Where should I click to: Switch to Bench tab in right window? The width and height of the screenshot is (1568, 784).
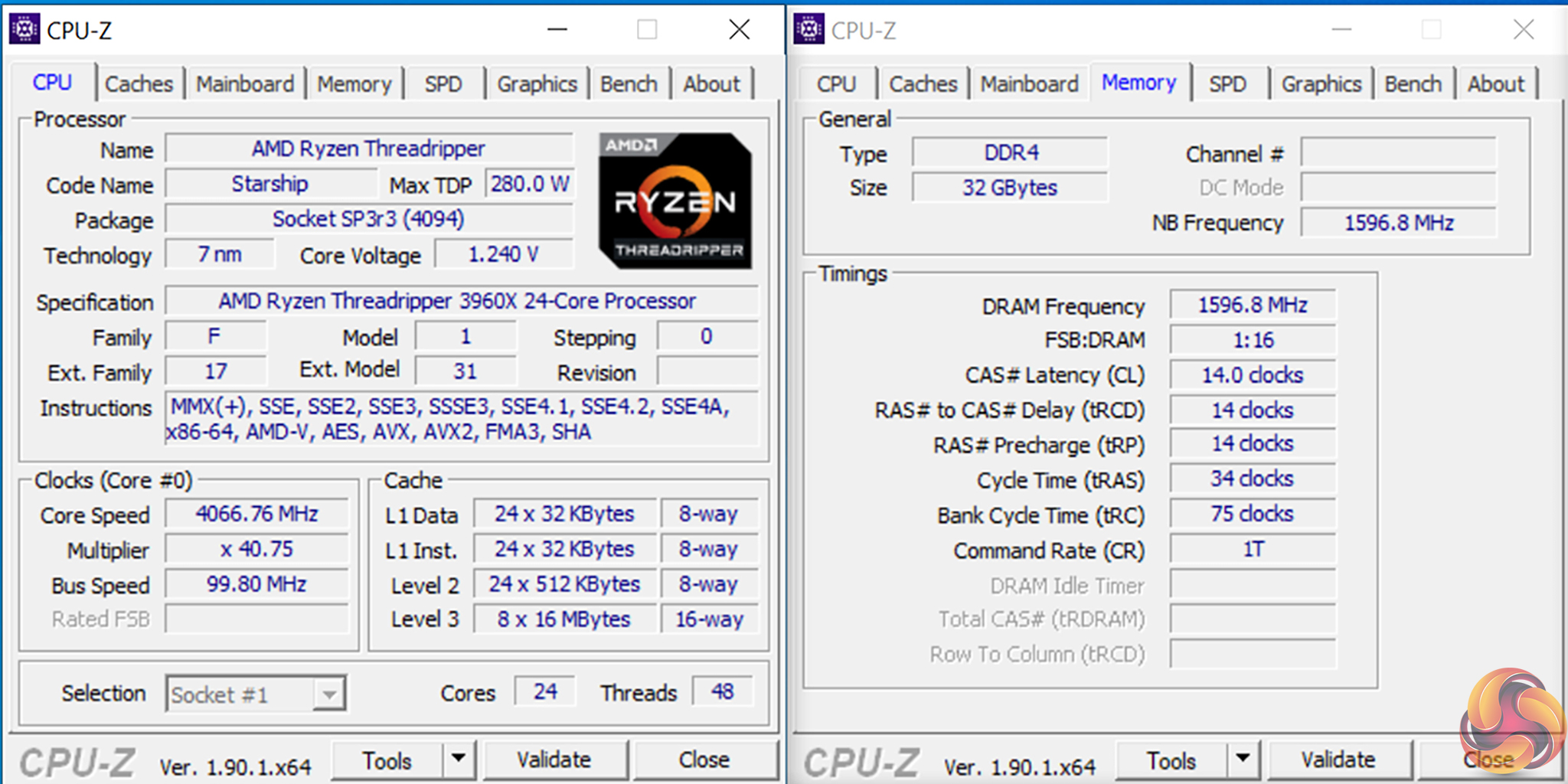pos(1413,83)
